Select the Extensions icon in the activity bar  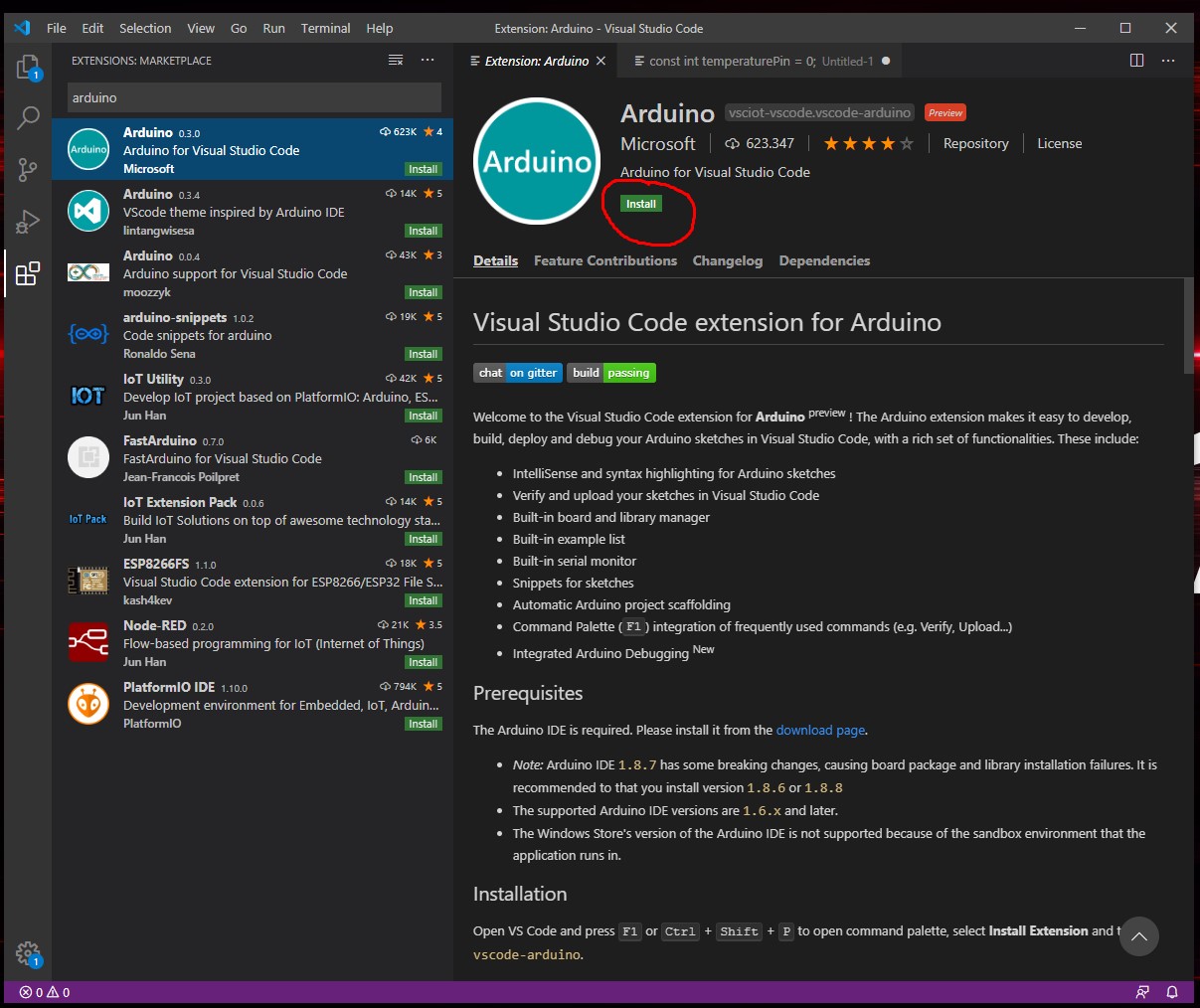pos(28,272)
